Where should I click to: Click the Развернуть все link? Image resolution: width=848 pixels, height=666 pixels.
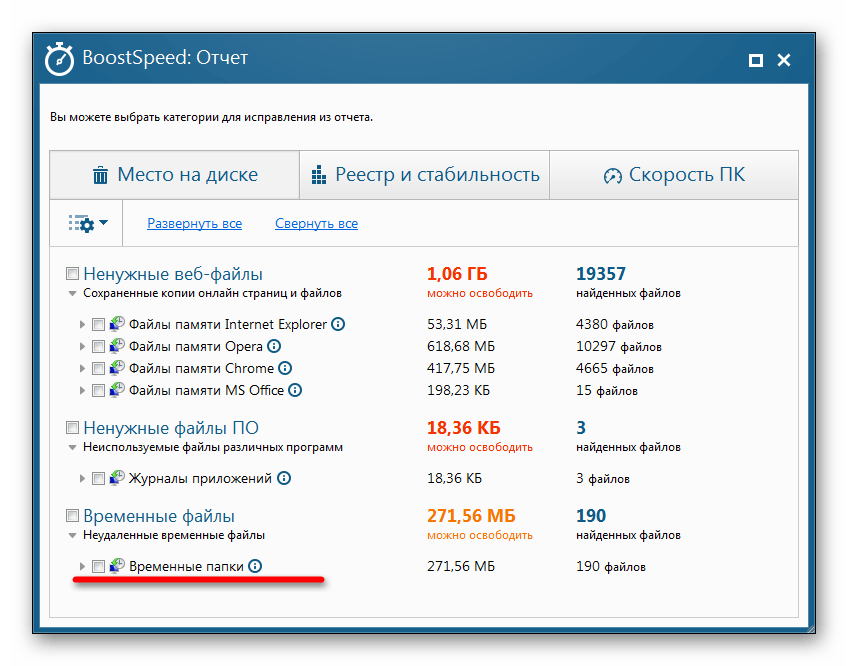(194, 224)
